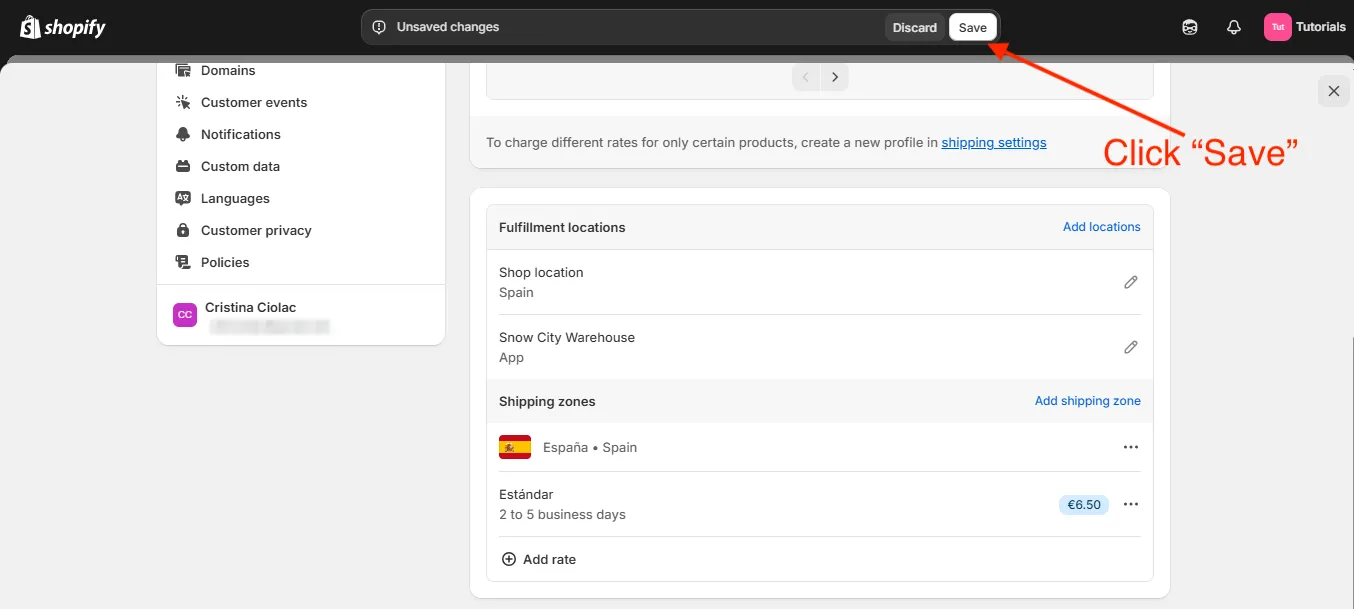Screen dimensions: 1354x609
Task: Select the Policies sidebar entry
Action: pyautogui.click(x=222, y=262)
